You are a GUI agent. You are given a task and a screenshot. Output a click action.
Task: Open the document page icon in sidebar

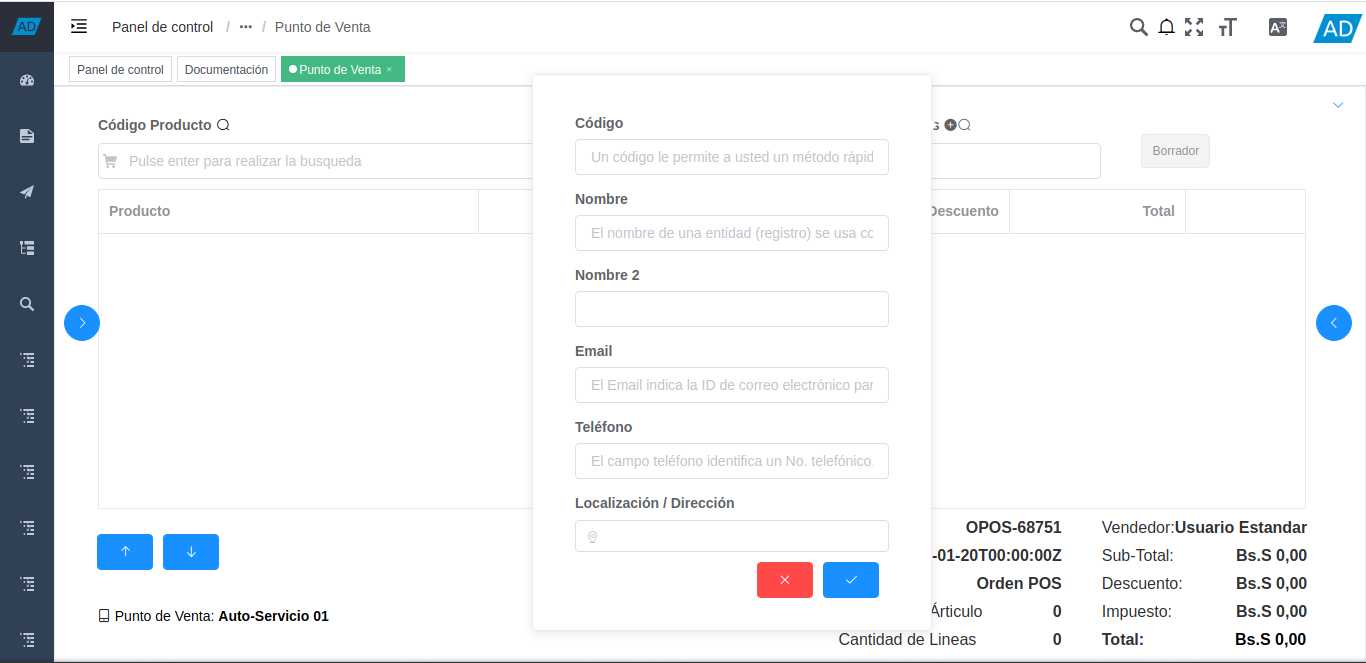[27, 136]
